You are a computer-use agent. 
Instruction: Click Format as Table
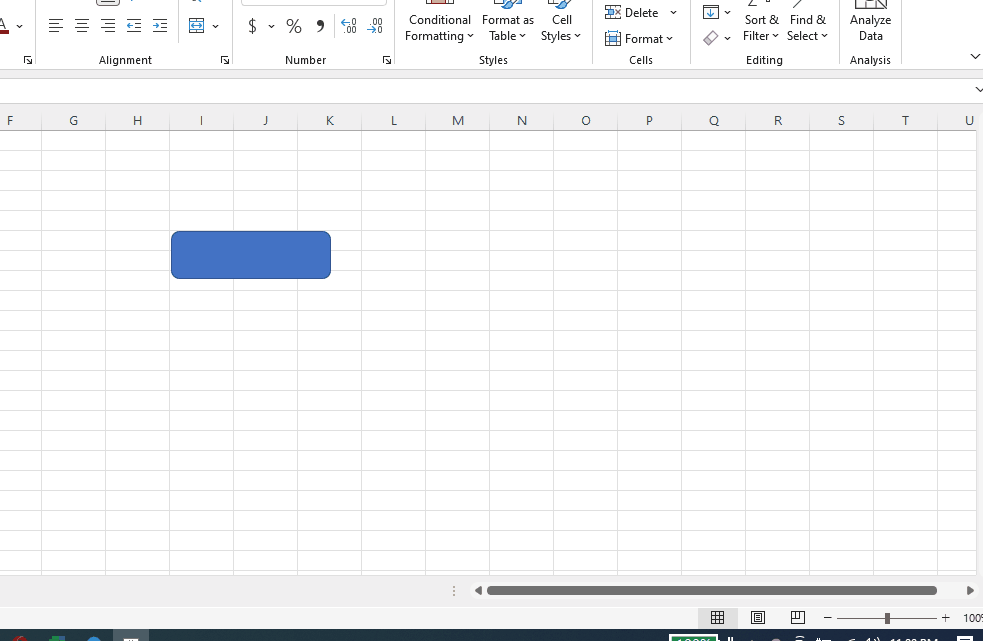click(507, 27)
